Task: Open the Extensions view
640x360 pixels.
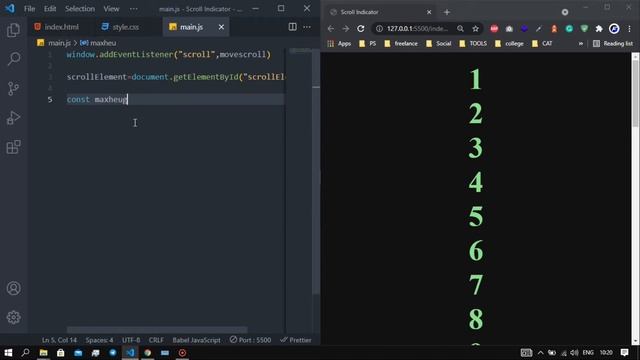Action: [x=13, y=147]
